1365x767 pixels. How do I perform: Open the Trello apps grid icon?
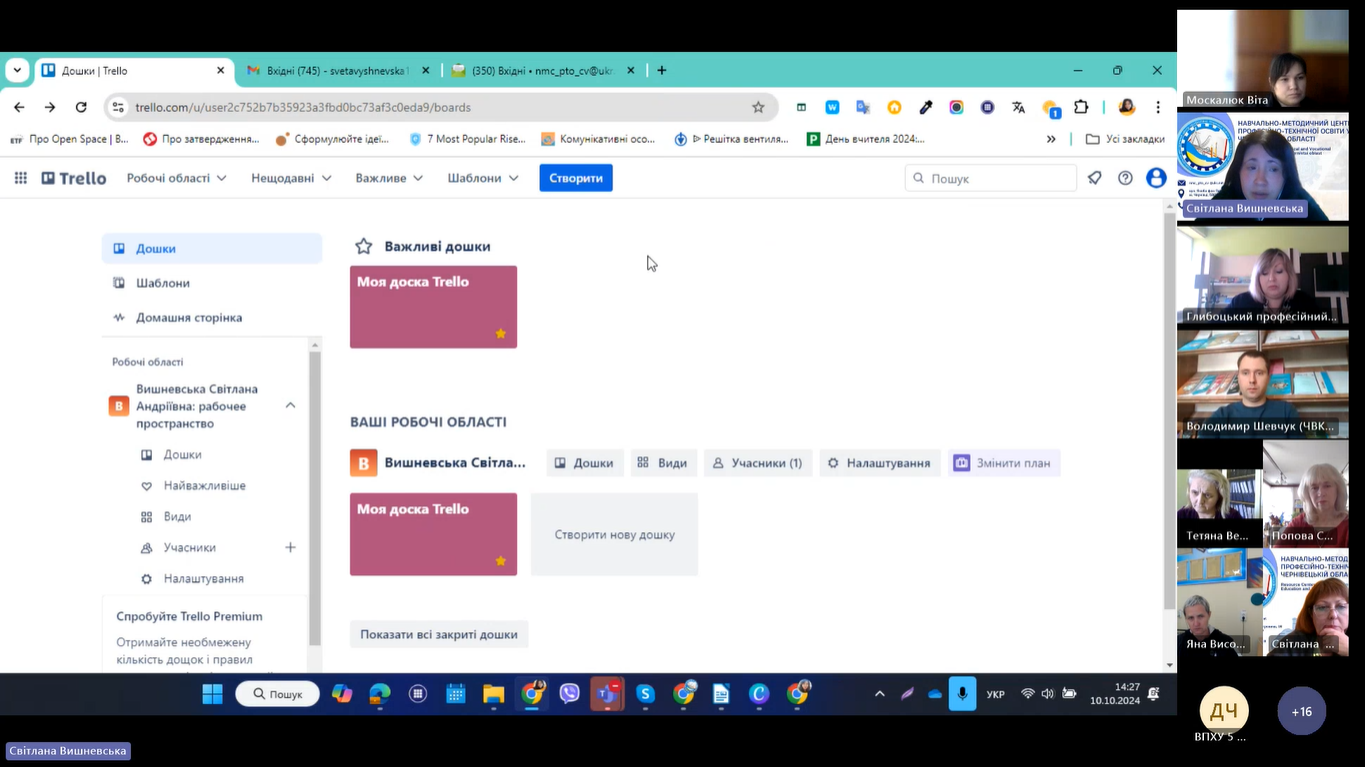[x=20, y=178]
